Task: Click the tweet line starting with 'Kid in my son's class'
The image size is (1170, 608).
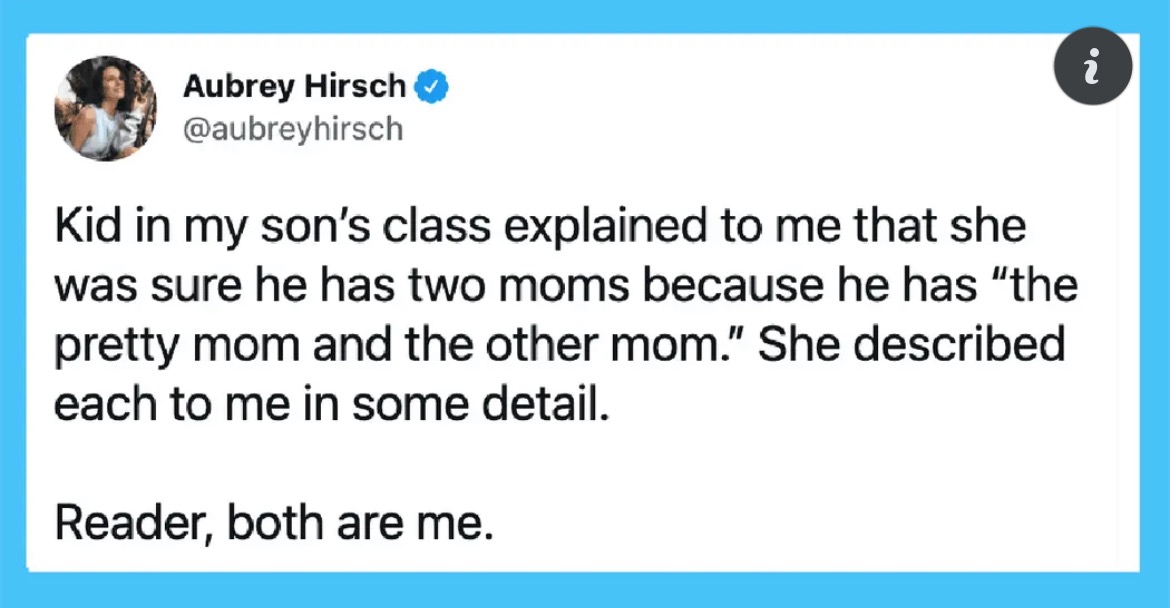Action: tap(540, 227)
